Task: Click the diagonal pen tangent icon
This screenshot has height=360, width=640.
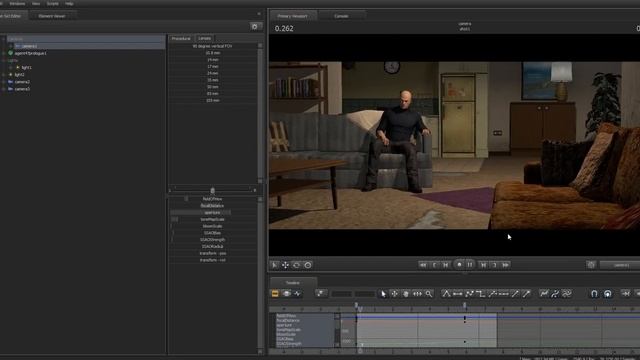Action: coord(527,293)
